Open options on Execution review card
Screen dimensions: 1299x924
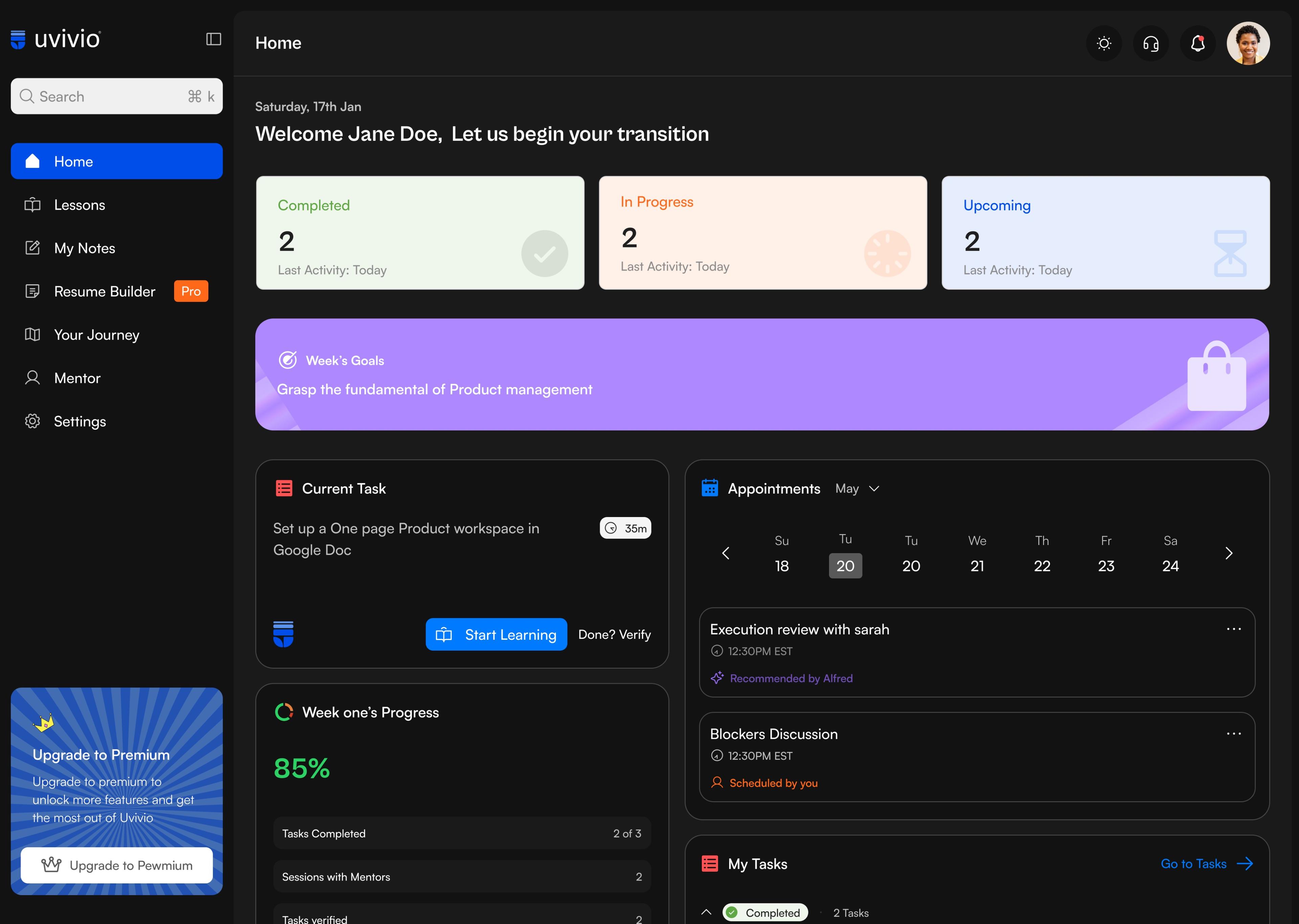click(1234, 628)
